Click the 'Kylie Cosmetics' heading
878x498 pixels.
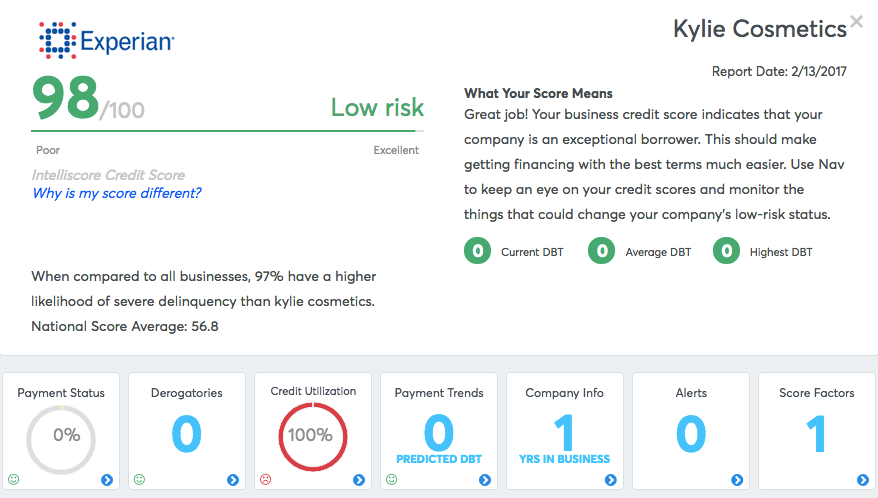click(x=760, y=29)
